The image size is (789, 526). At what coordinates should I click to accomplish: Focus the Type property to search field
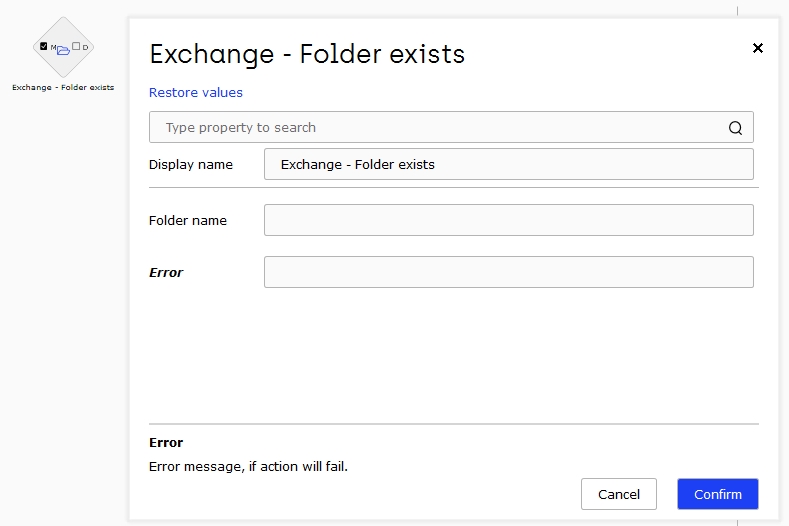pyautogui.click(x=451, y=127)
